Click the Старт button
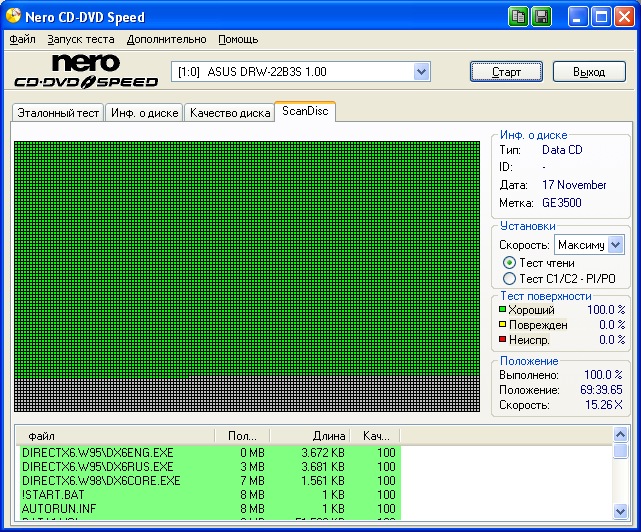The height and width of the screenshot is (532, 641). point(506,72)
